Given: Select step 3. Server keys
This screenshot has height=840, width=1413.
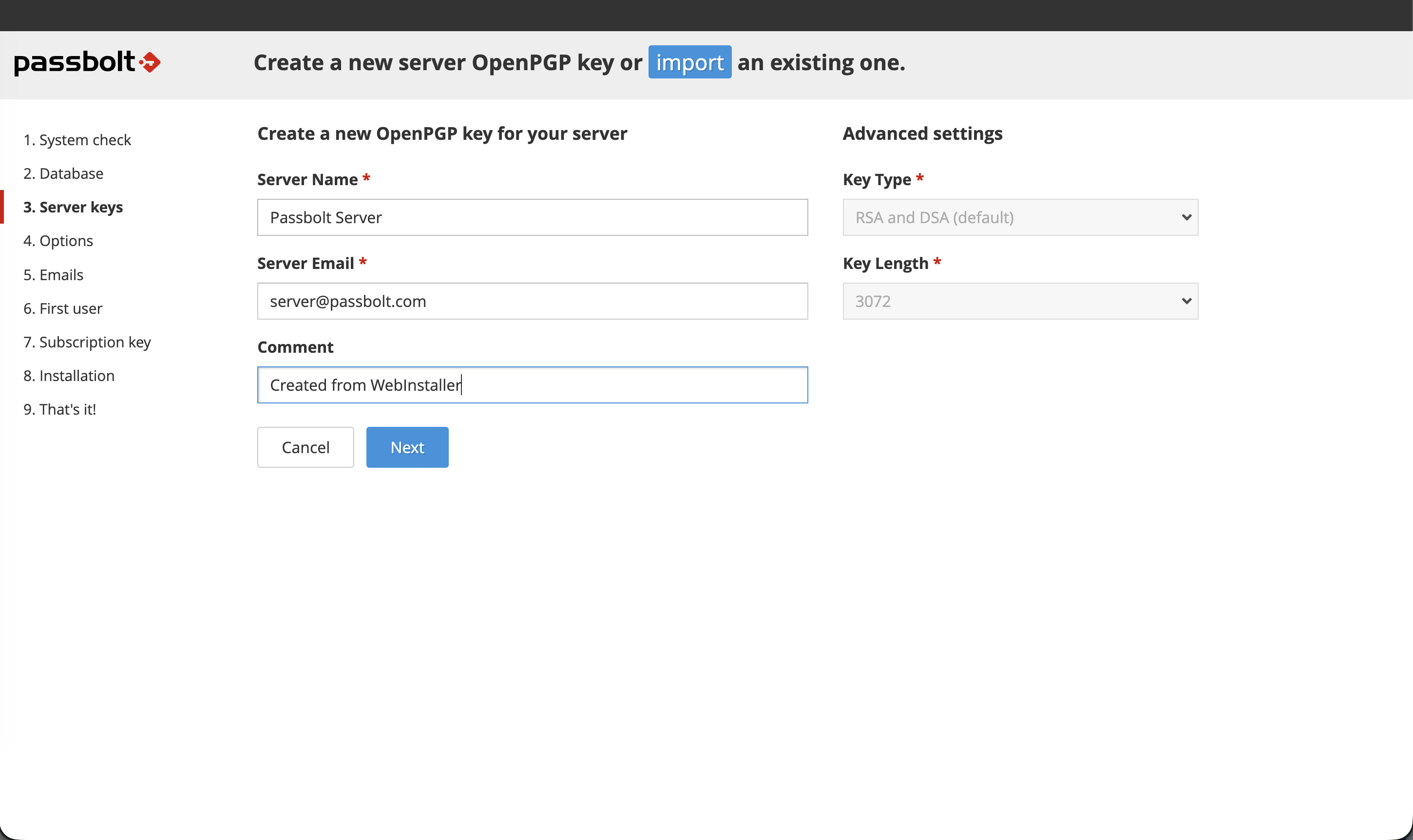Looking at the screenshot, I should pos(73,207).
